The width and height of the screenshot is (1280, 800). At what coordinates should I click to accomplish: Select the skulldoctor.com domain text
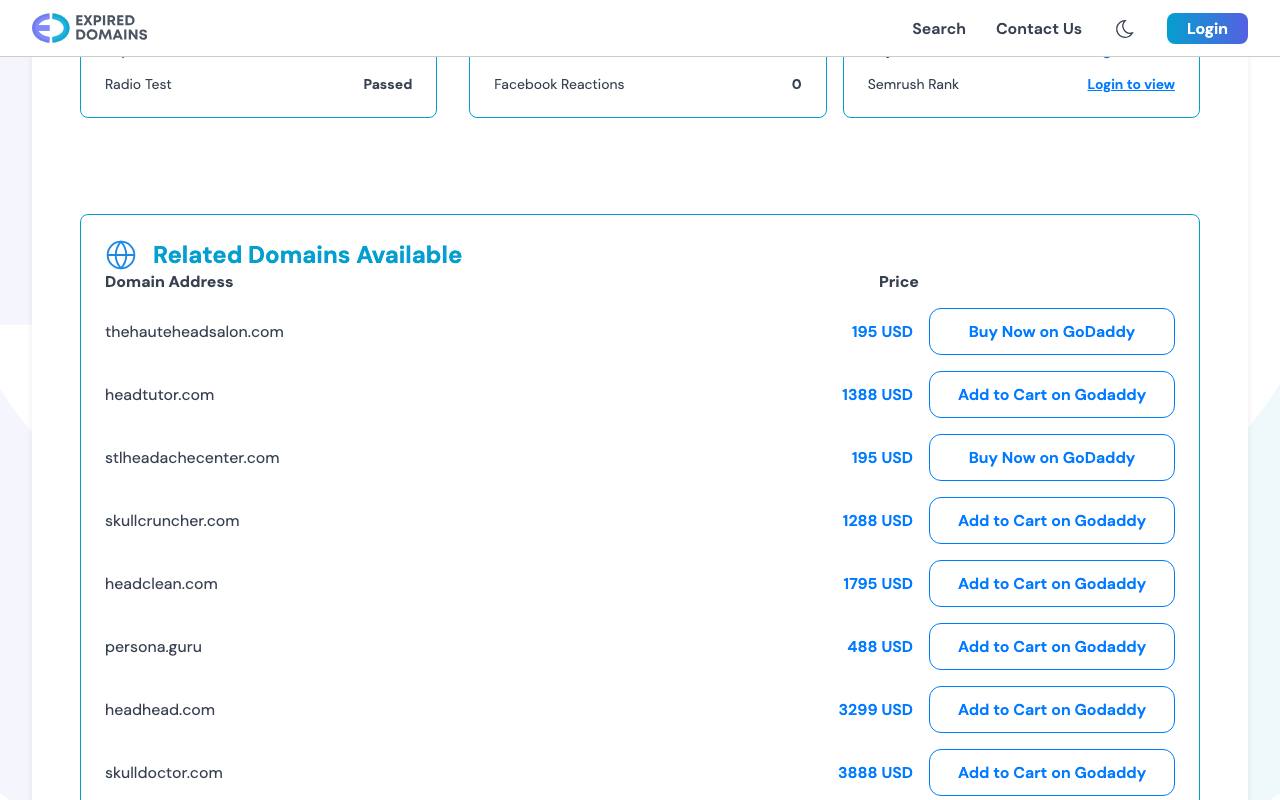164,772
